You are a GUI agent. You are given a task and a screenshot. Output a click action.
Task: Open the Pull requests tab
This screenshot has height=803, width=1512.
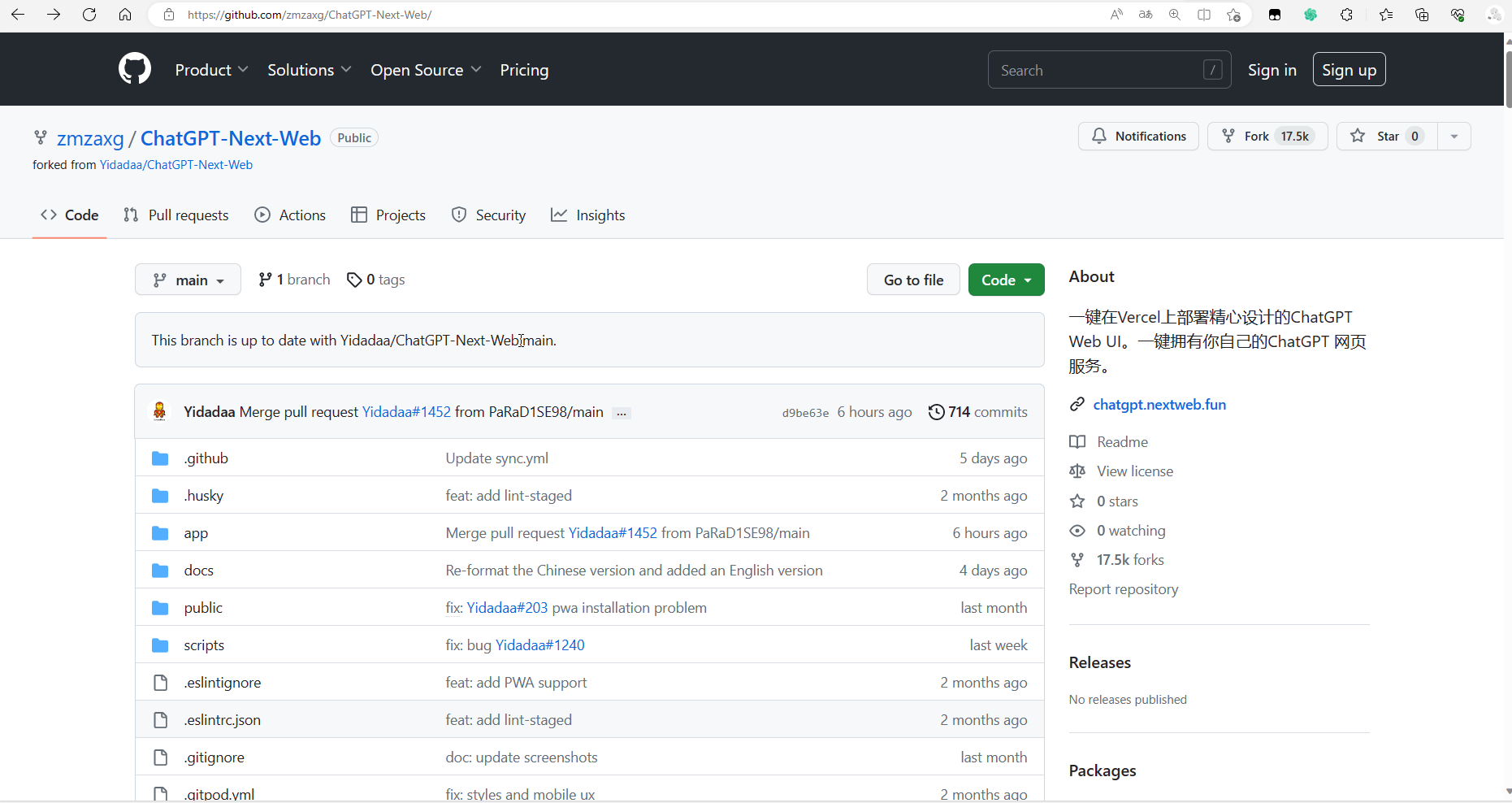point(176,215)
